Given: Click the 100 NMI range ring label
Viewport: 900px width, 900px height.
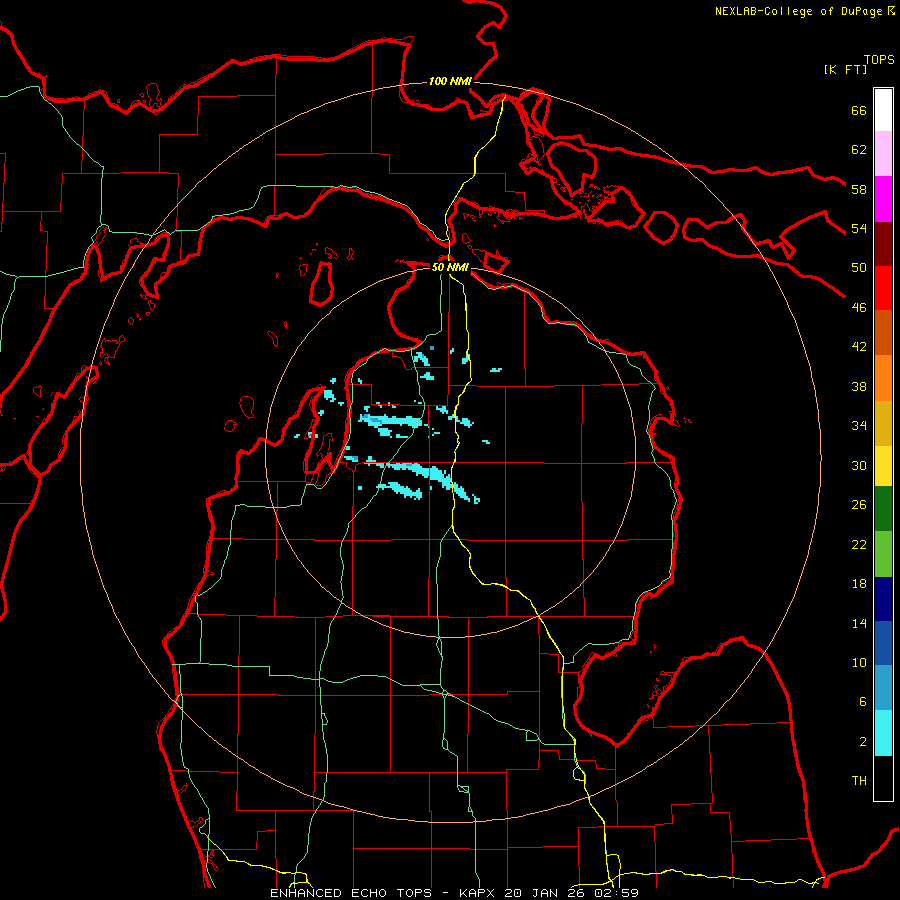Looking at the screenshot, I should (x=450, y=81).
